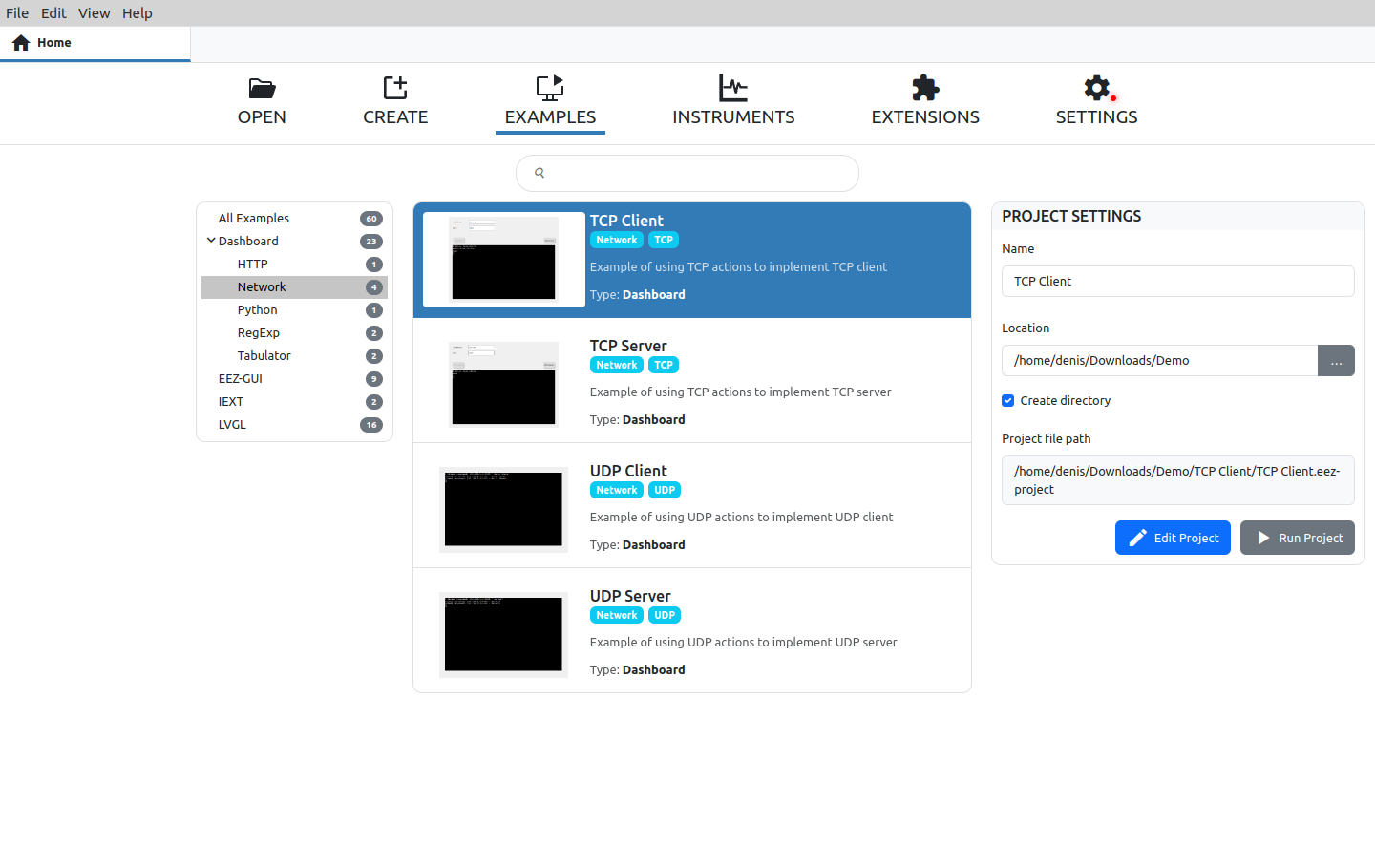Select the LVGL category
The height and width of the screenshot is (868, 1375).
(x=294, y=425)
